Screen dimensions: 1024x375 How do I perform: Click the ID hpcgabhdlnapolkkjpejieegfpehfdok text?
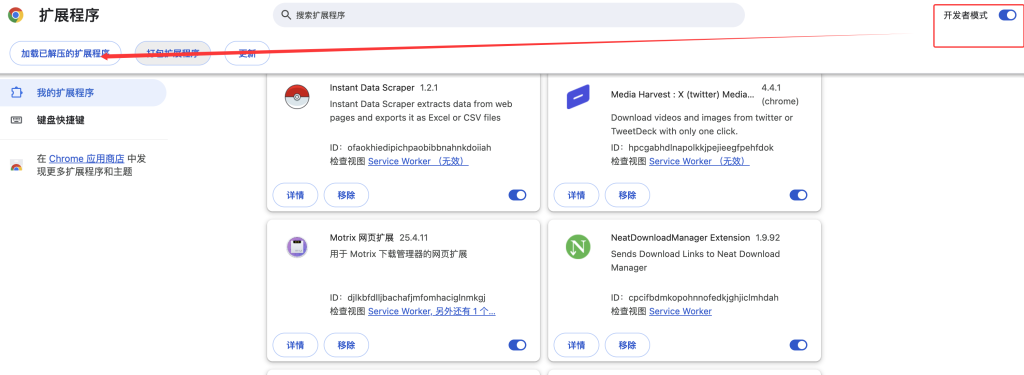point(701,148)
